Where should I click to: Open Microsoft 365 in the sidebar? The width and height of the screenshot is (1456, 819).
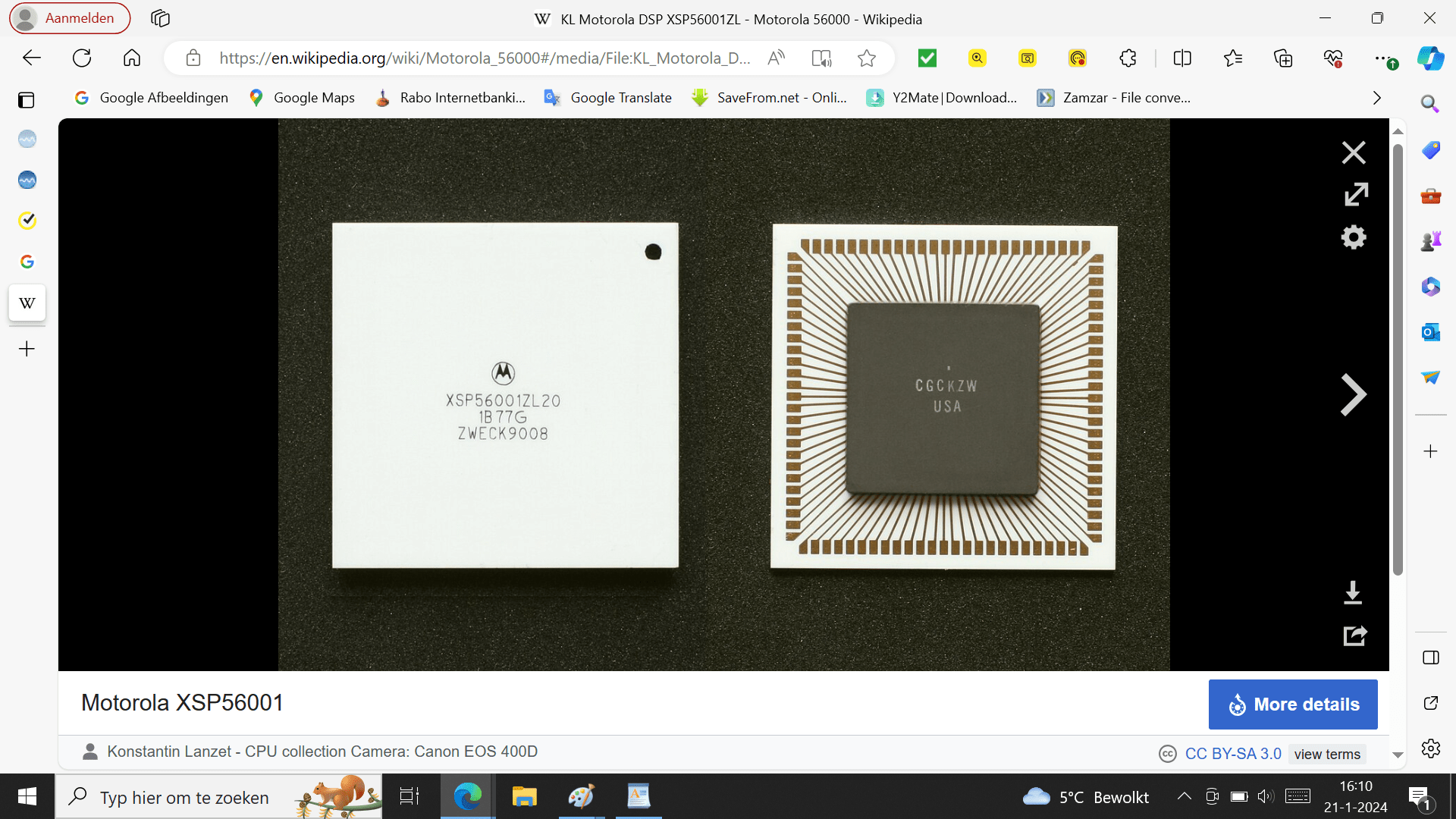click(x=1430, y=287)
